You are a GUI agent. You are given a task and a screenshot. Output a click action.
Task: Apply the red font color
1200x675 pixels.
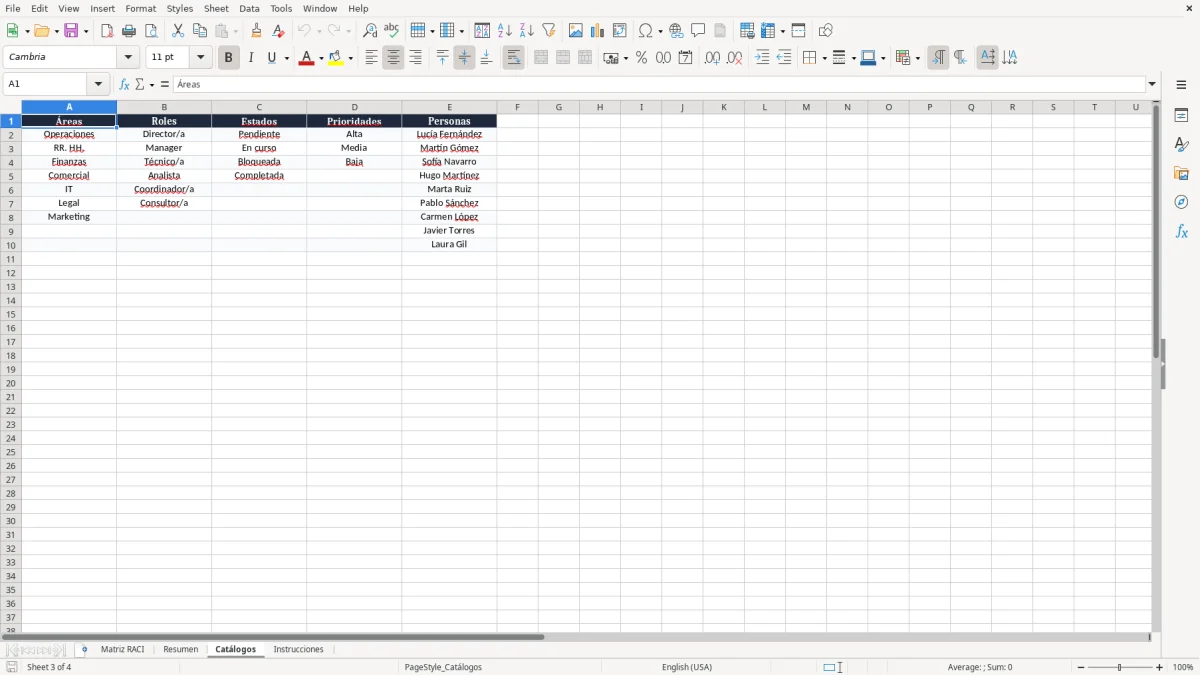pyautogui.click(x=306, y=58)
